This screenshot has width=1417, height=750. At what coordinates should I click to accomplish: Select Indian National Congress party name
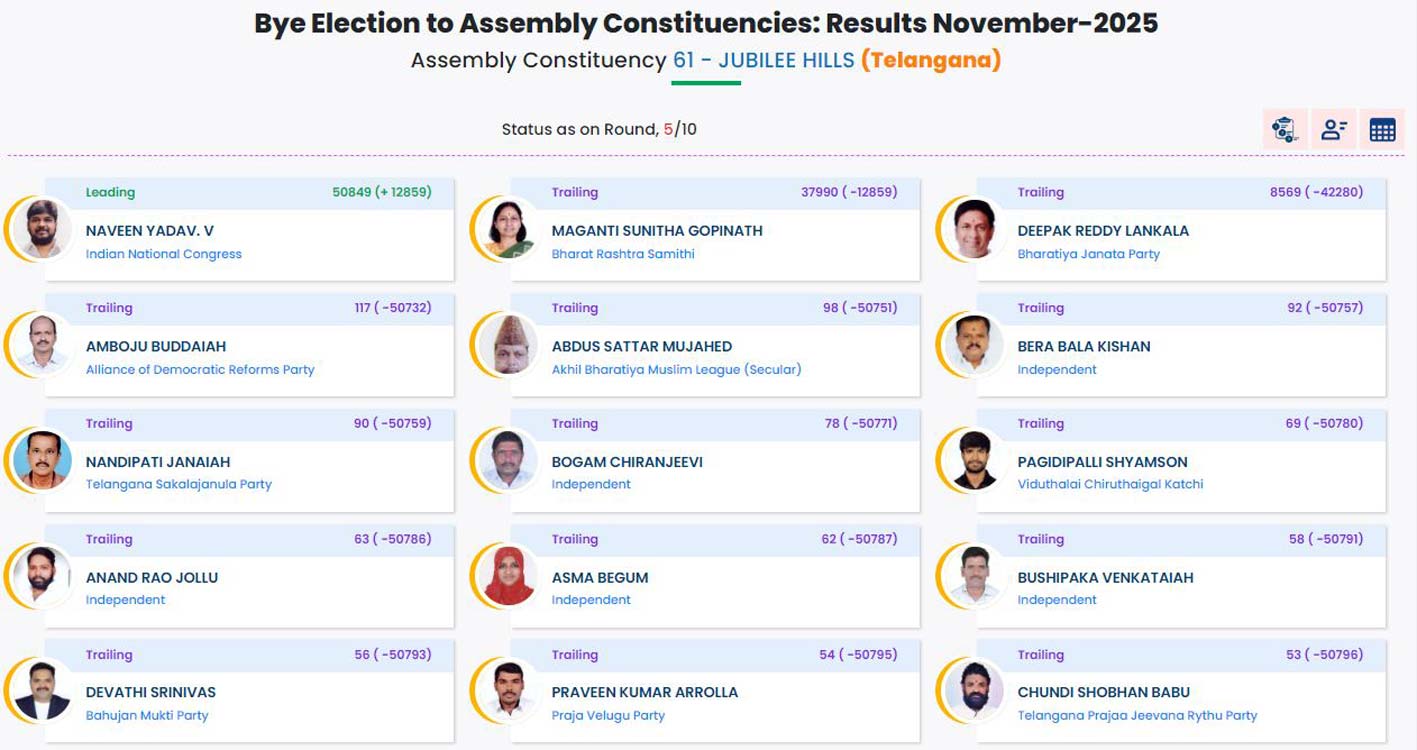point(162,253)
